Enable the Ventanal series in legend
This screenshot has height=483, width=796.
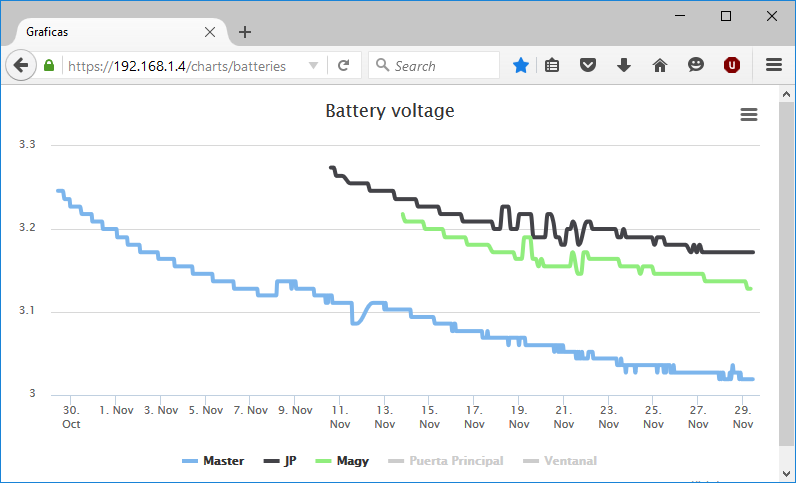560,461
